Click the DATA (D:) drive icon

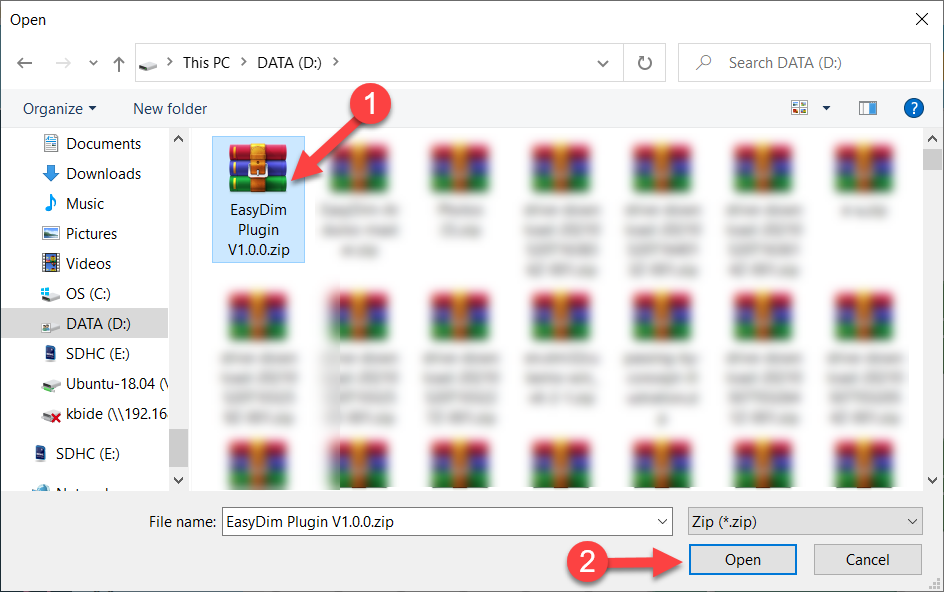click(50, 326)
